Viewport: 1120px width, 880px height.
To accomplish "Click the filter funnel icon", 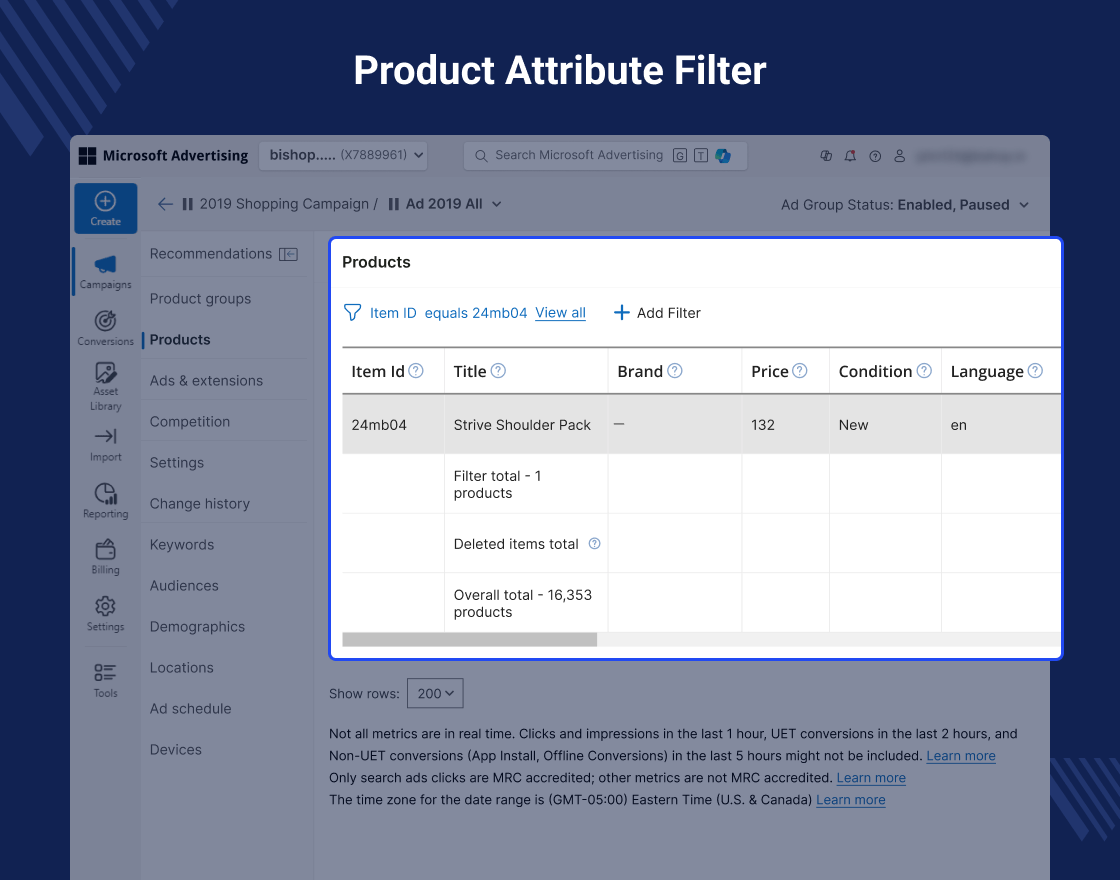I will tap(352, 312).
